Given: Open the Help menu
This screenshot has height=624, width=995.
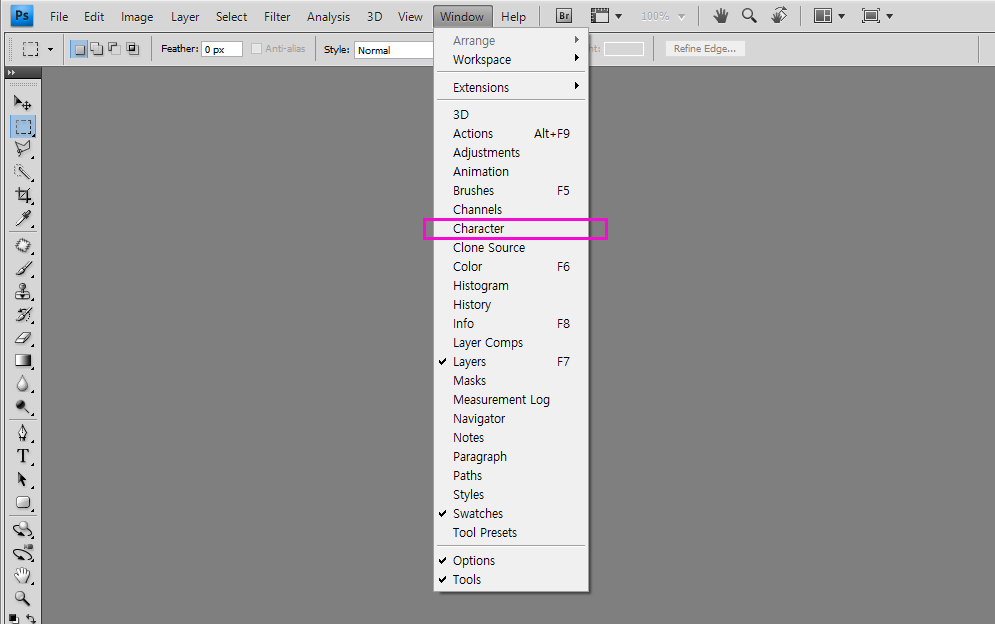Looking at the screenshot, I should (x=513, y=17).
